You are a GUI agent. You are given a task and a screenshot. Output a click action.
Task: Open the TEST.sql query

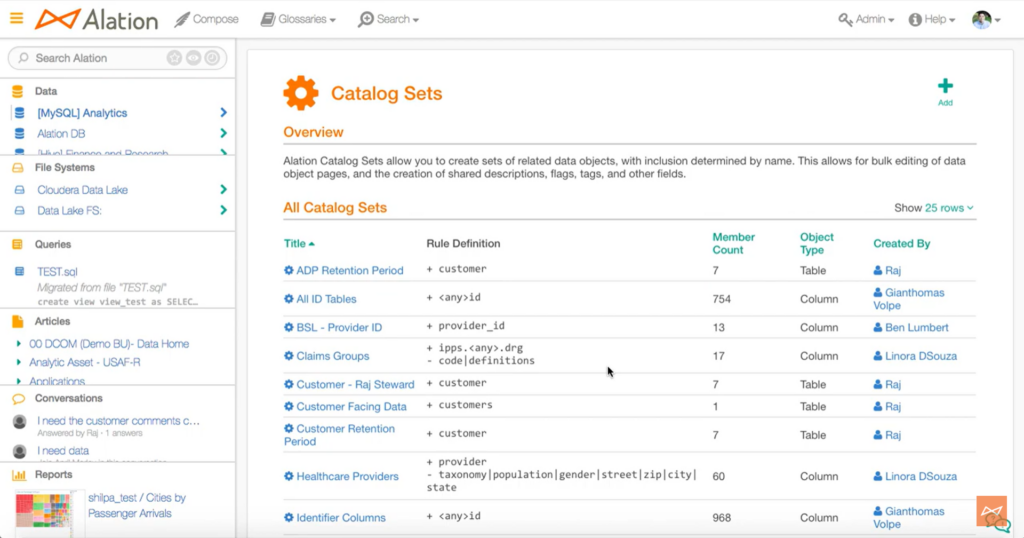point(57,272)
